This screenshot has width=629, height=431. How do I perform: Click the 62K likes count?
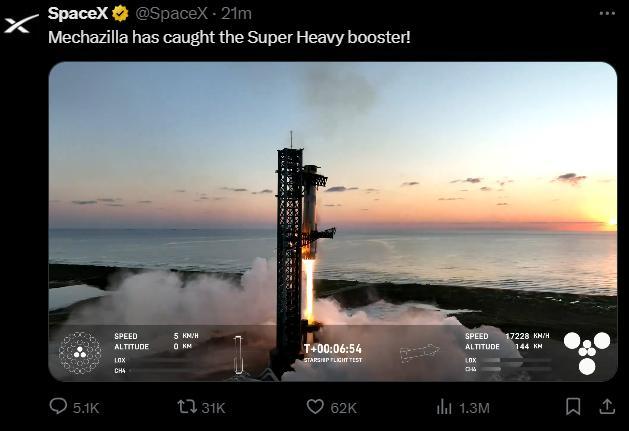coord(344,408)
